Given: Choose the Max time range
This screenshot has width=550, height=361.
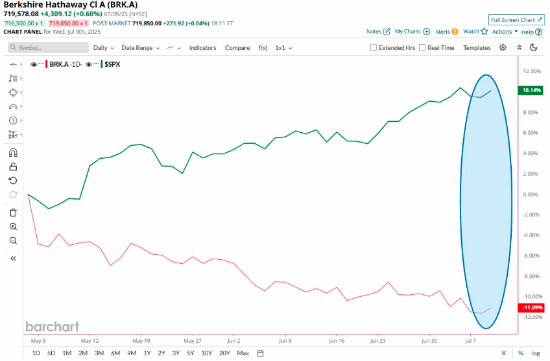Looking at the screenshot, I should pyautogui.click(x=243, y=353).
